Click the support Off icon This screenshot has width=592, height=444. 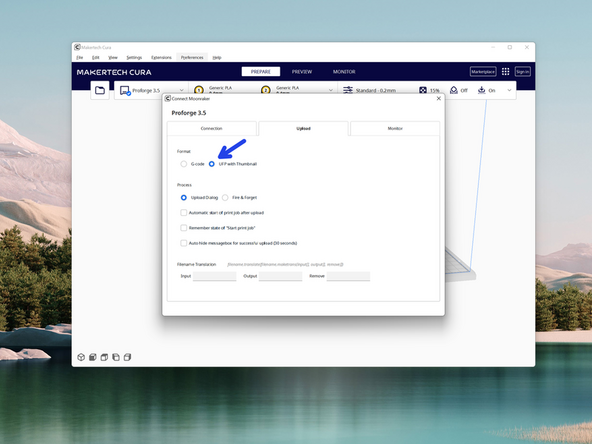coord(454,90)
